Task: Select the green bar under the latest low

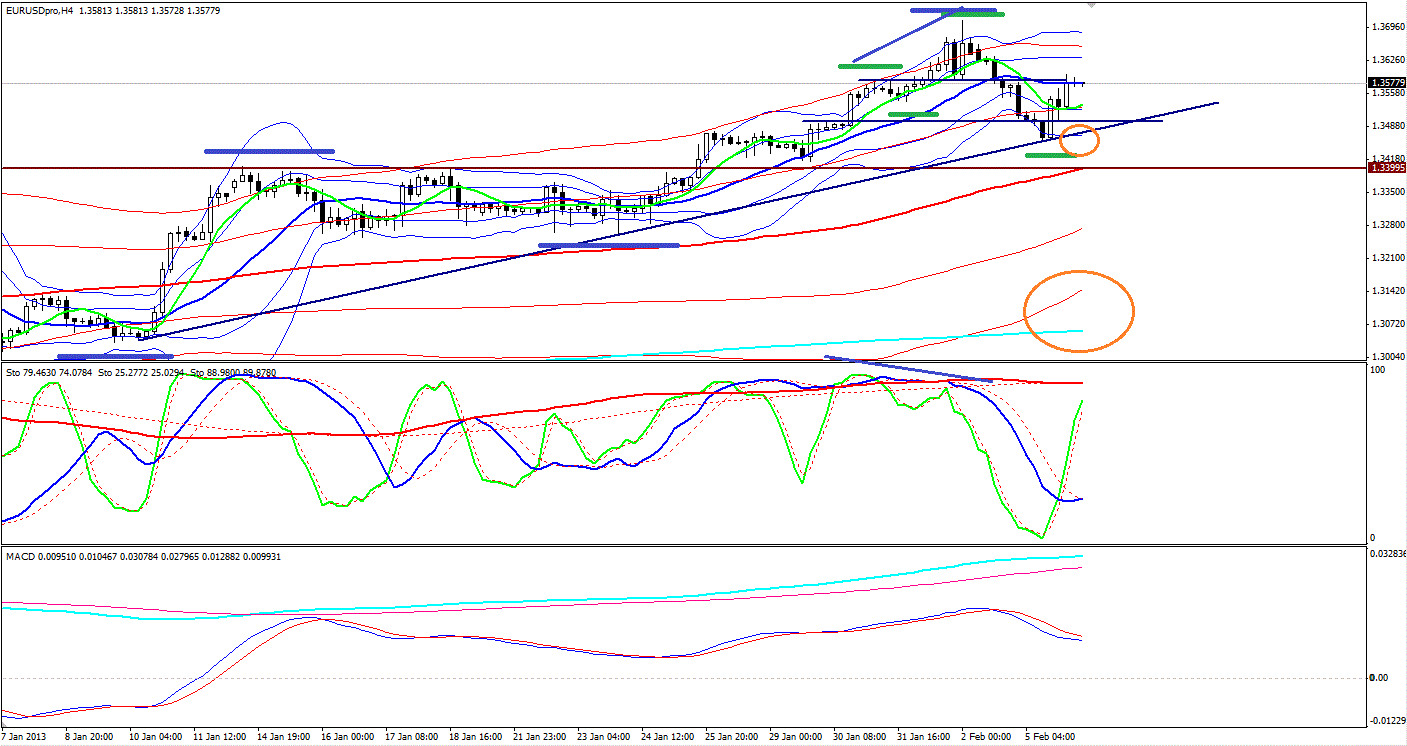Action: [x=1050, y=155]
